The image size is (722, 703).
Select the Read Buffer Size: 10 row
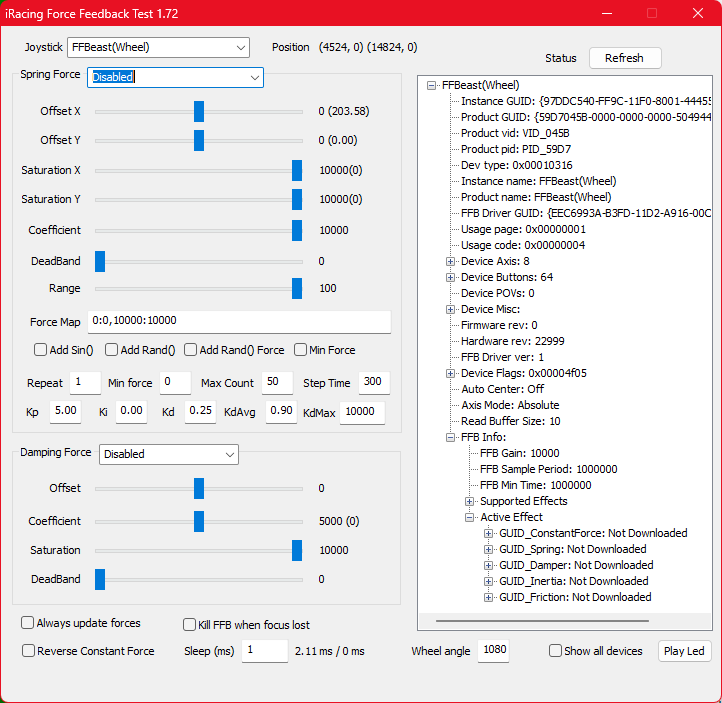(x=511, y=422)
